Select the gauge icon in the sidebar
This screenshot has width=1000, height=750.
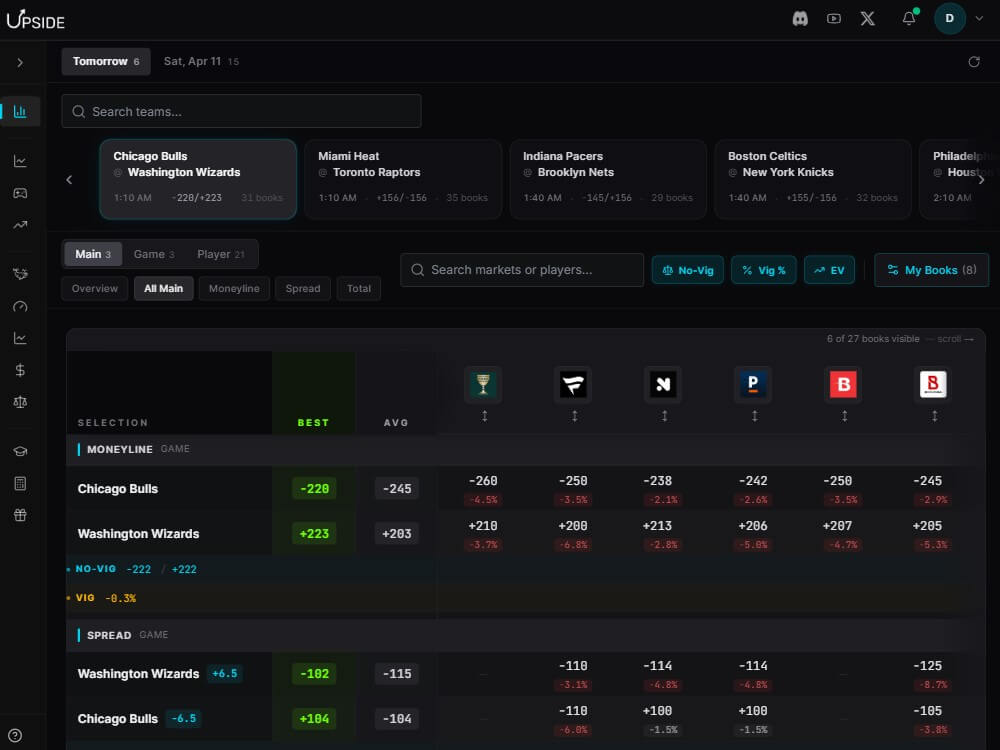[20, 307]
